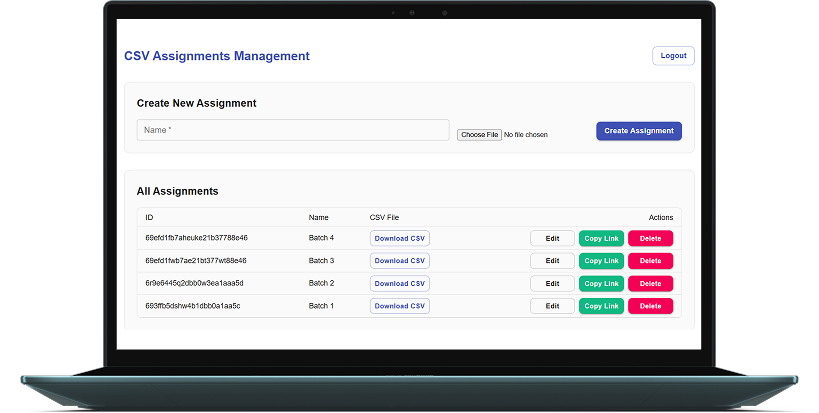The image size is (819, 413).
Task: Delete the Batch 3 assignment
Action: 650,261
